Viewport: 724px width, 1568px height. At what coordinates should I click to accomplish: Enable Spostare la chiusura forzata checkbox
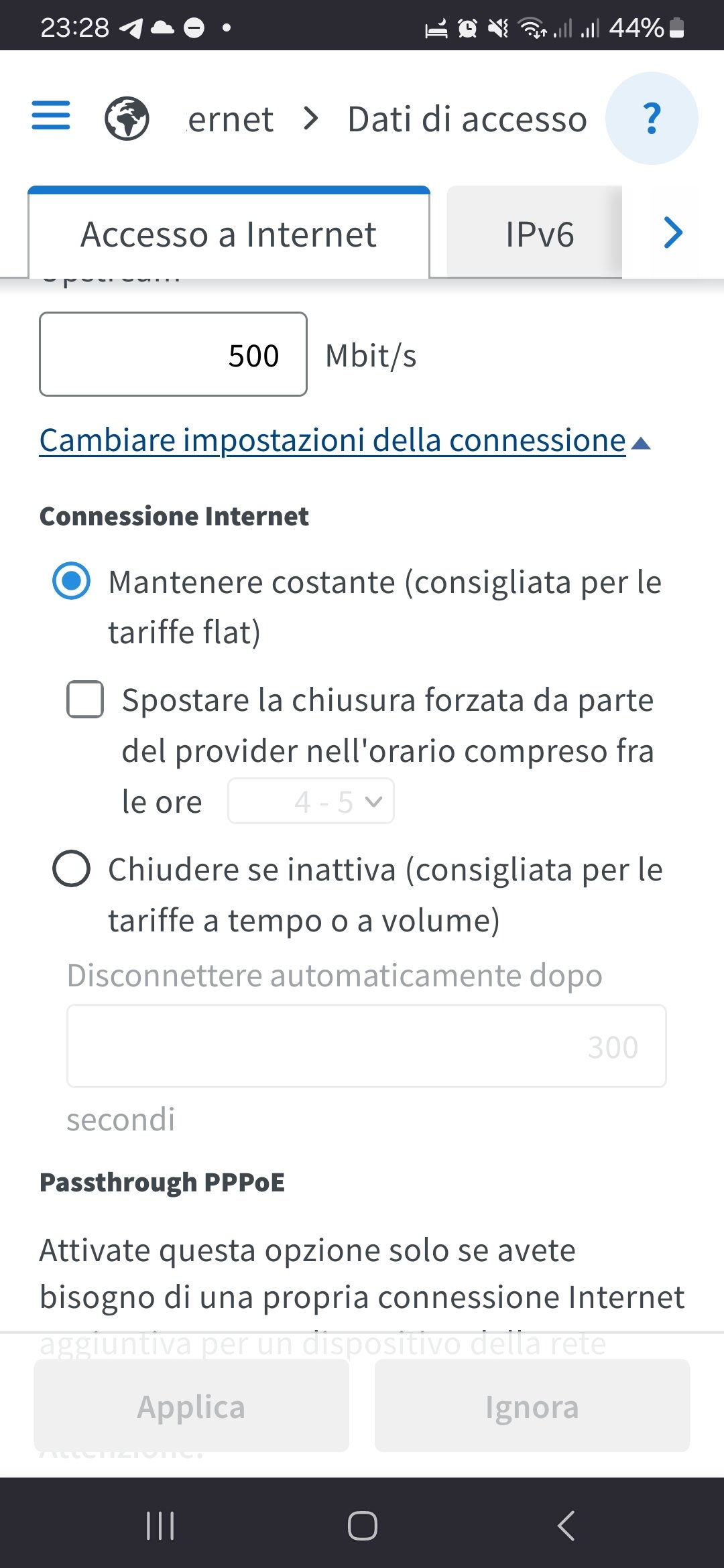click(85, 700)
